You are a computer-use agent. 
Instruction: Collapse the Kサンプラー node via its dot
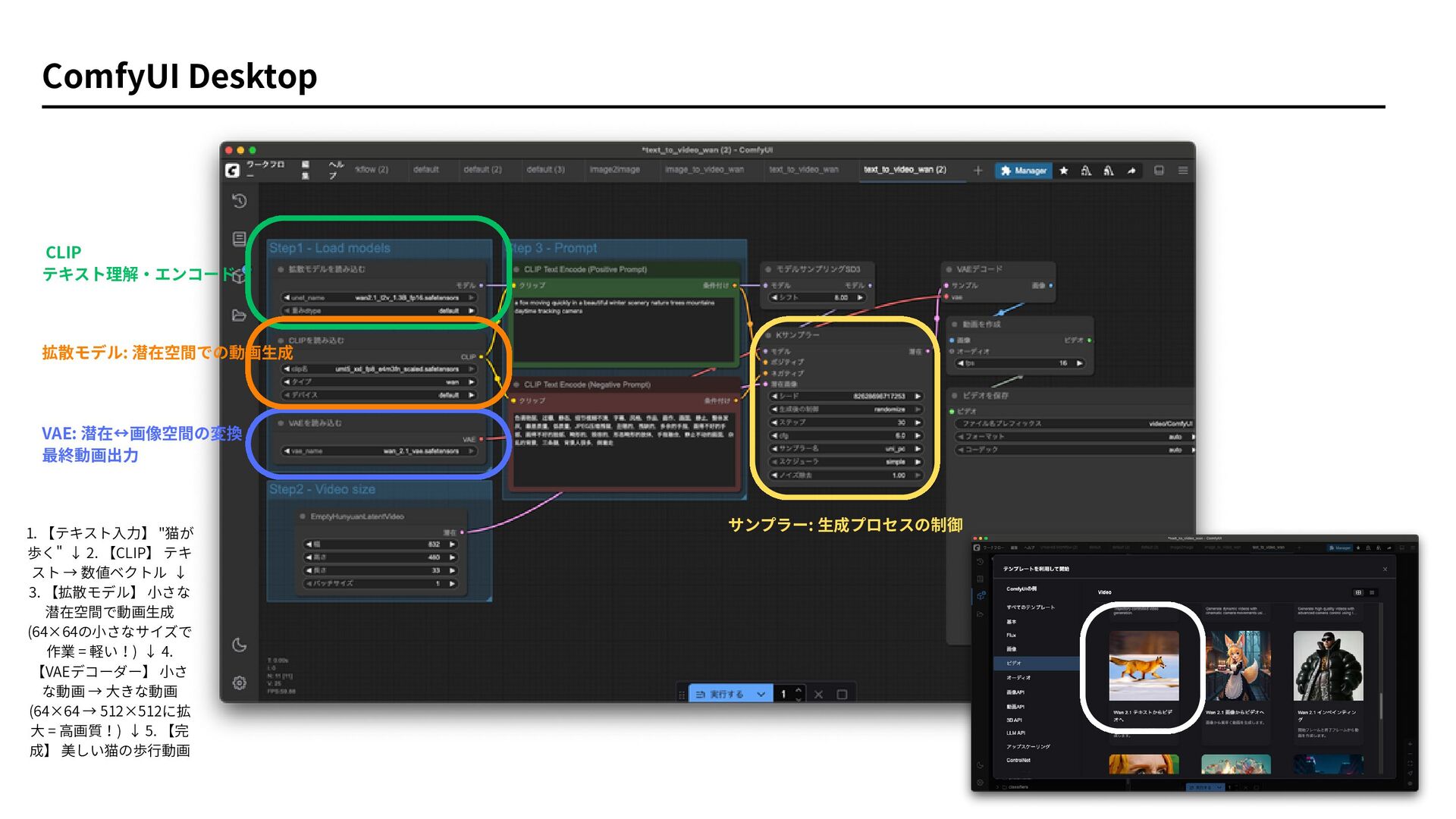pos(768,335)
